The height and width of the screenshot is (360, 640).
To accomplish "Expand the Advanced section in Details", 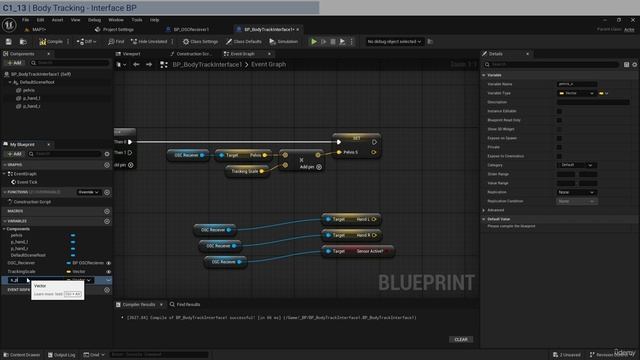I will tap(484, 210).
